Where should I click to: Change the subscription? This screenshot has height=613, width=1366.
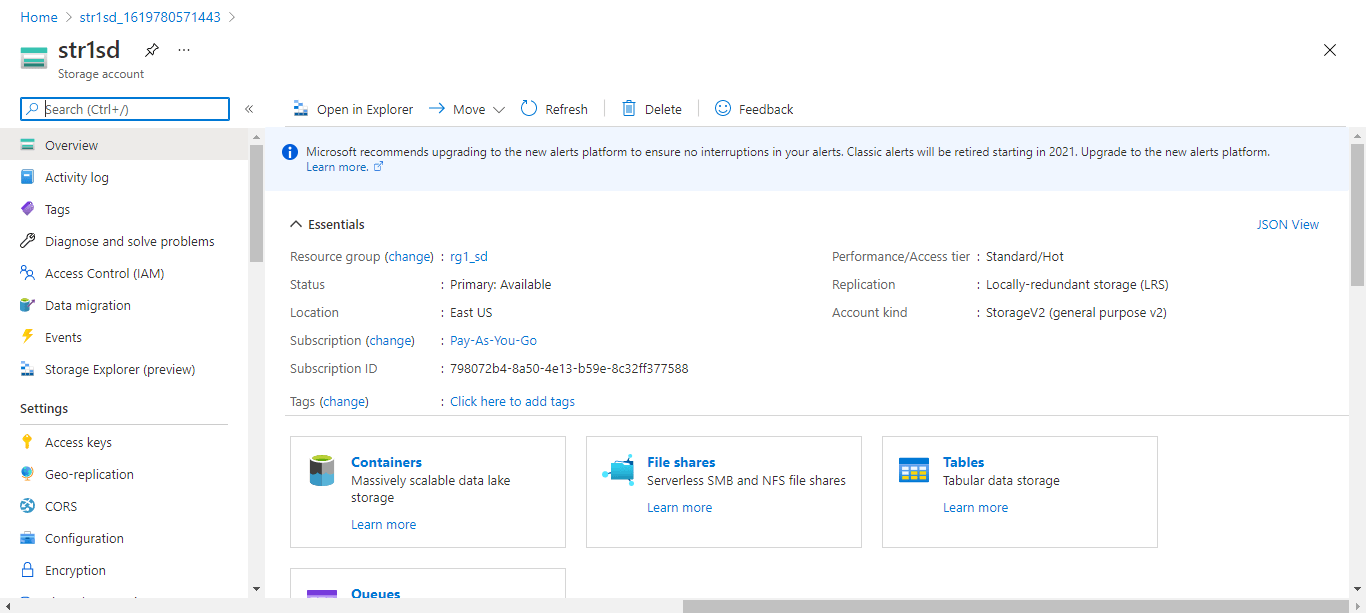coord(391,341)
